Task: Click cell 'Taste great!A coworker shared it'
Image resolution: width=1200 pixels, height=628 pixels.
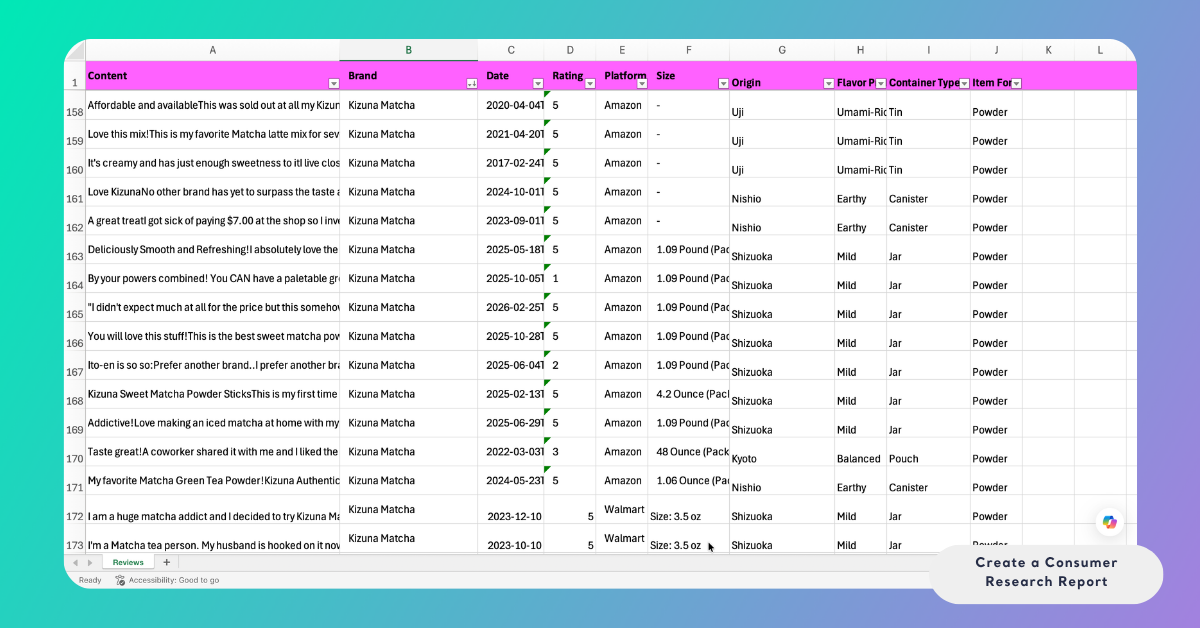Action: click(x=212, y=452)
